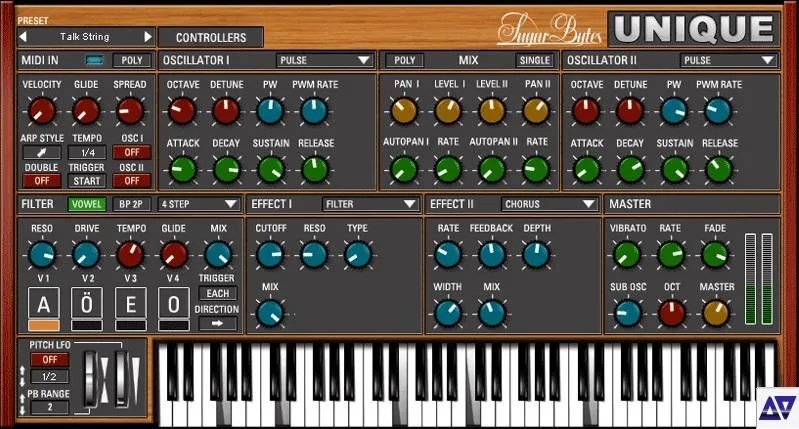Go to next preset with right arrow
Viewport: 799px width, 429px height.
[x=148, y=37]
